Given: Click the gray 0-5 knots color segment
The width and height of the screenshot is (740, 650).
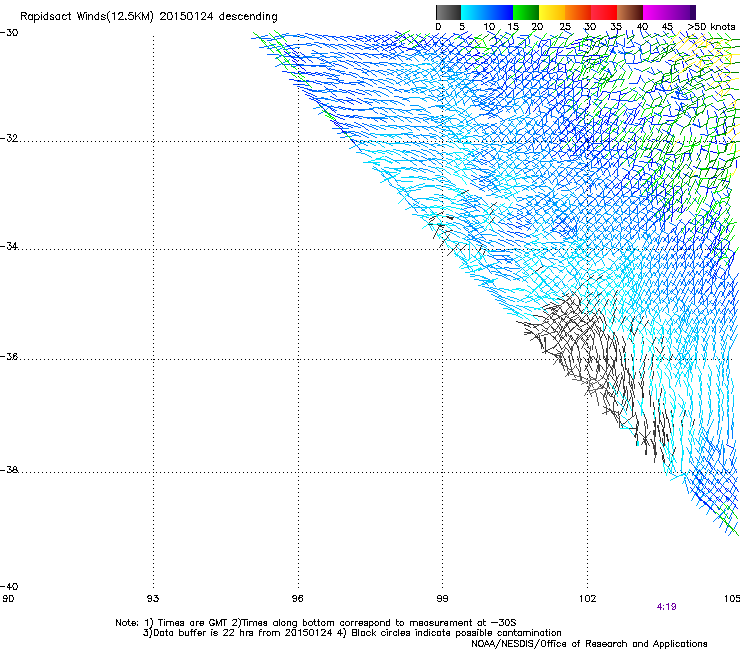Looking at the screenshot, I should click(x=448, y=12).
